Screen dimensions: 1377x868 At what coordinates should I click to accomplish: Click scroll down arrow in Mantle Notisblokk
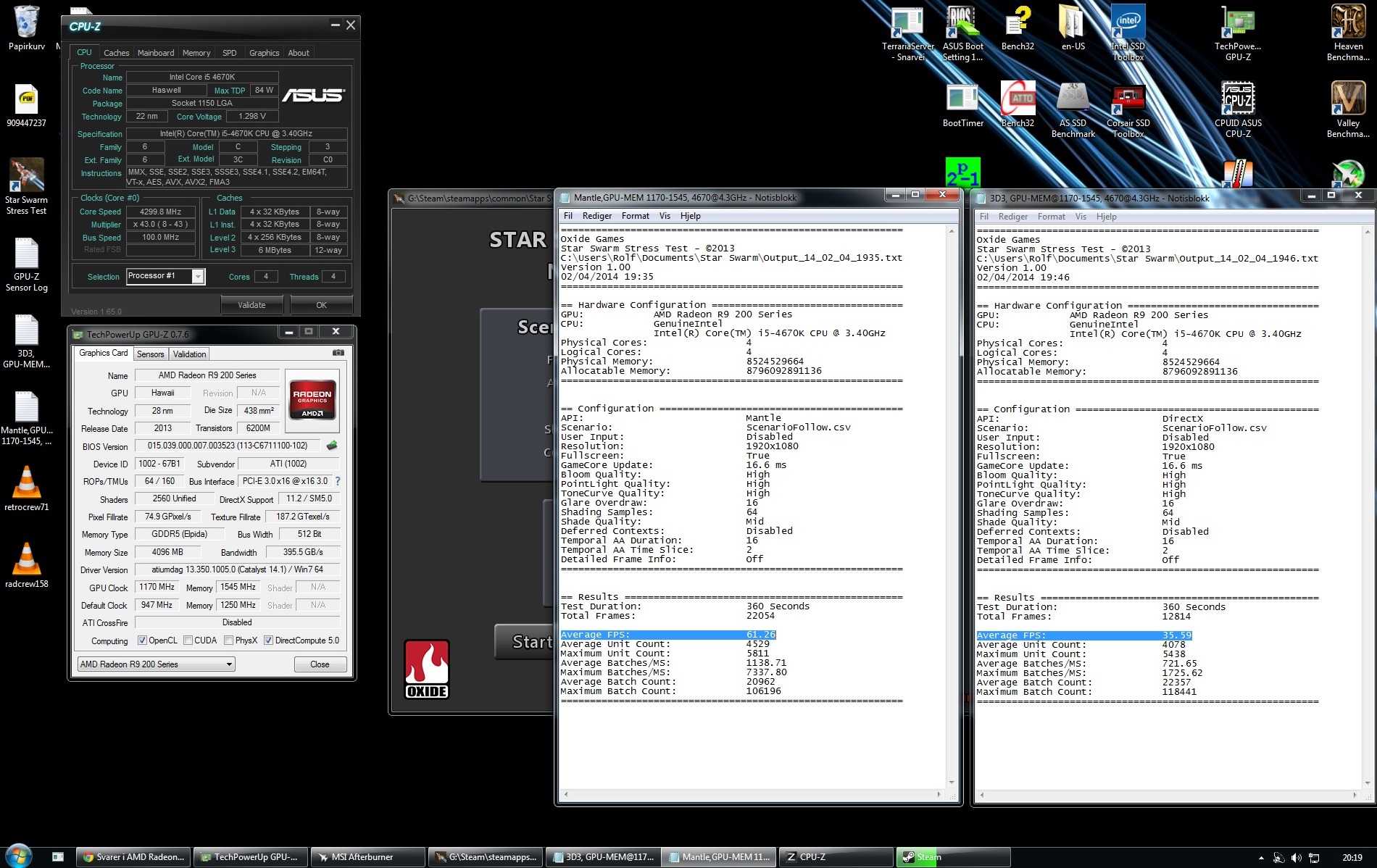click(x=952, y=783)
